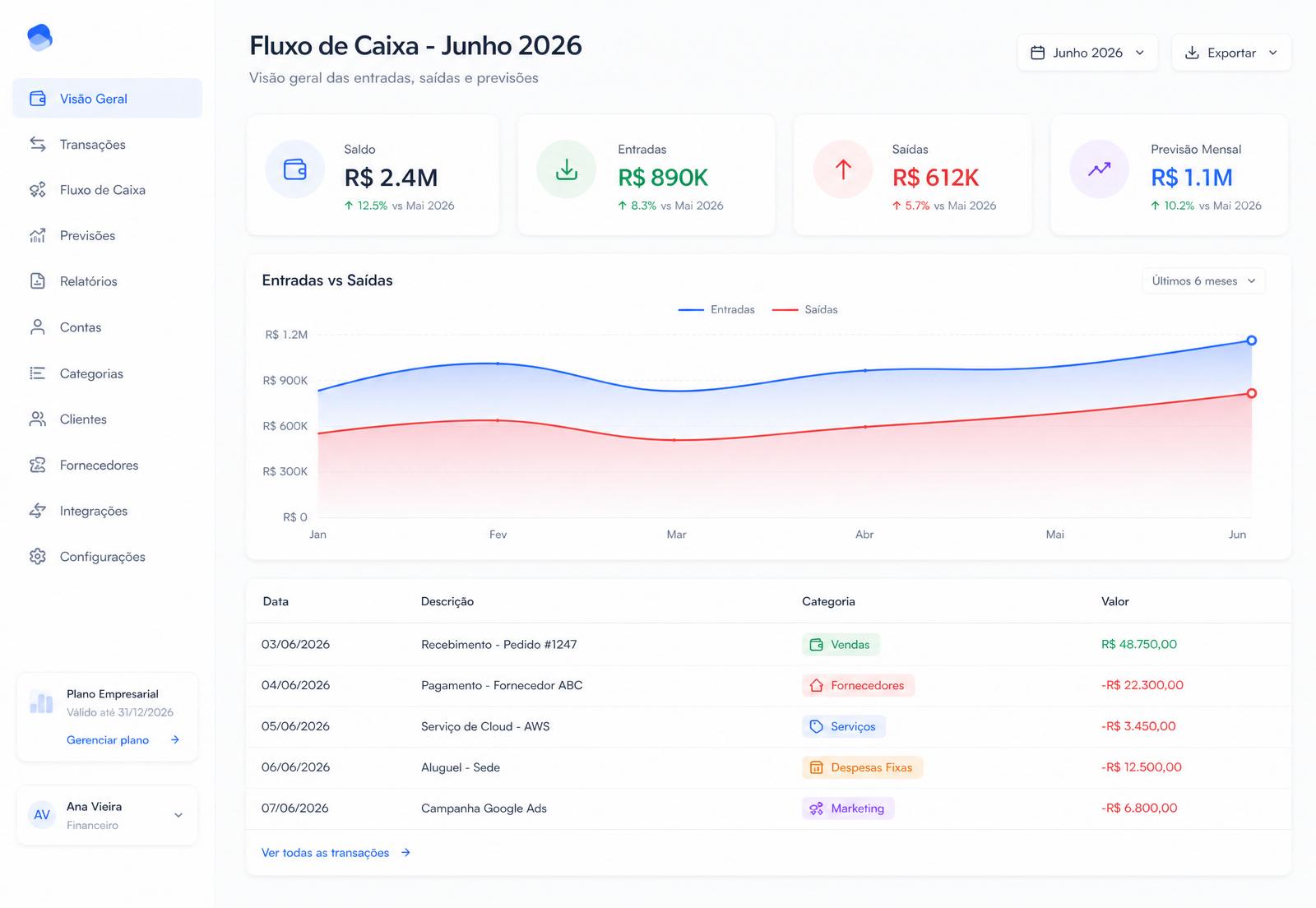The height and width of the screenshot is (908, 1316).
Task: Click the Serviços category tag
Action: (x=844, y=726)
